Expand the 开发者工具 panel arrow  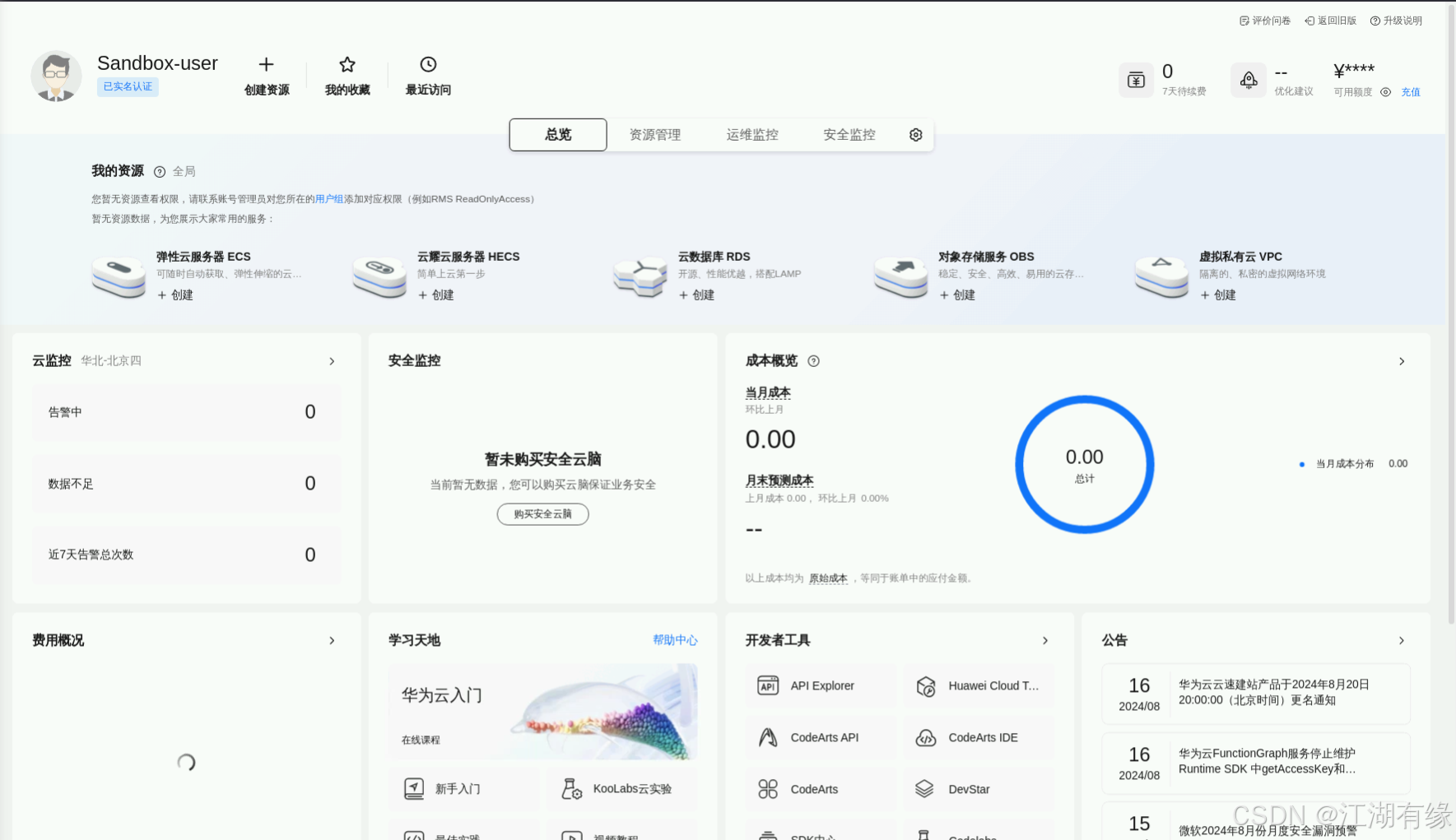click(1045, 640)
